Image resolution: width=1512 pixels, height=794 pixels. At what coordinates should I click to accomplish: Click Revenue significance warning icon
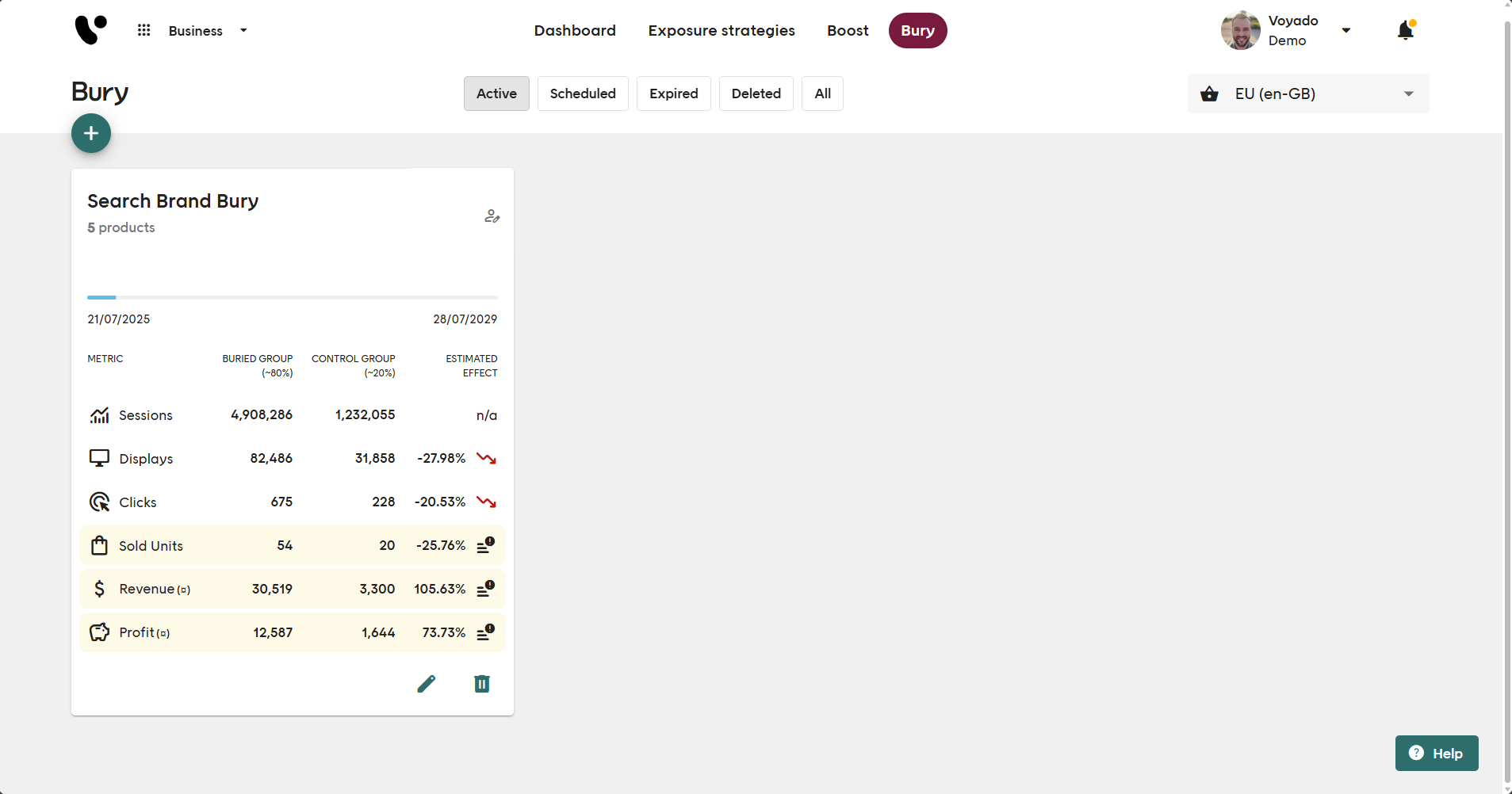tap(485, 589)
